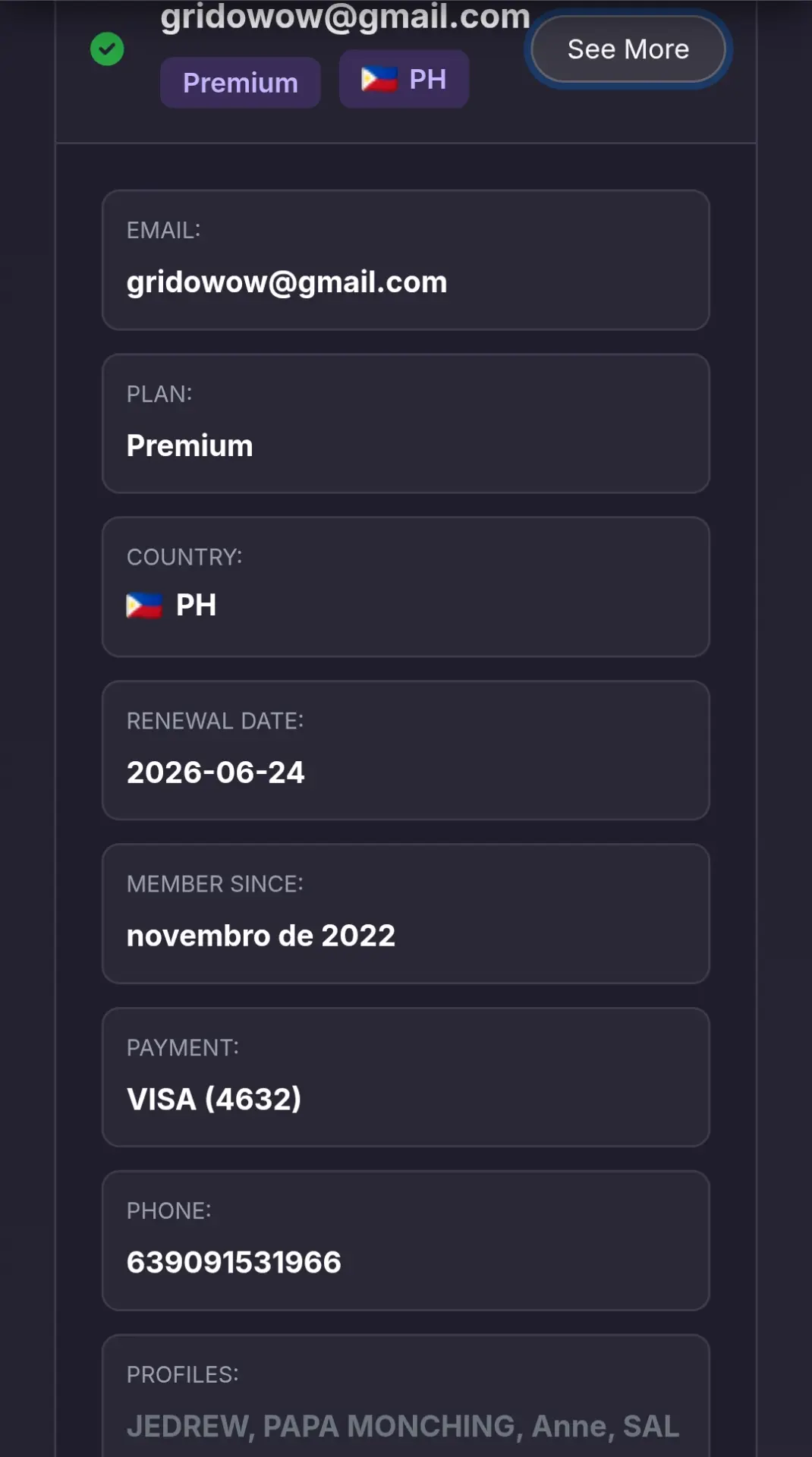Click the email value gridowow@gmail.com in card
This screenshot has width=812, height=1457.
[287, 283]
